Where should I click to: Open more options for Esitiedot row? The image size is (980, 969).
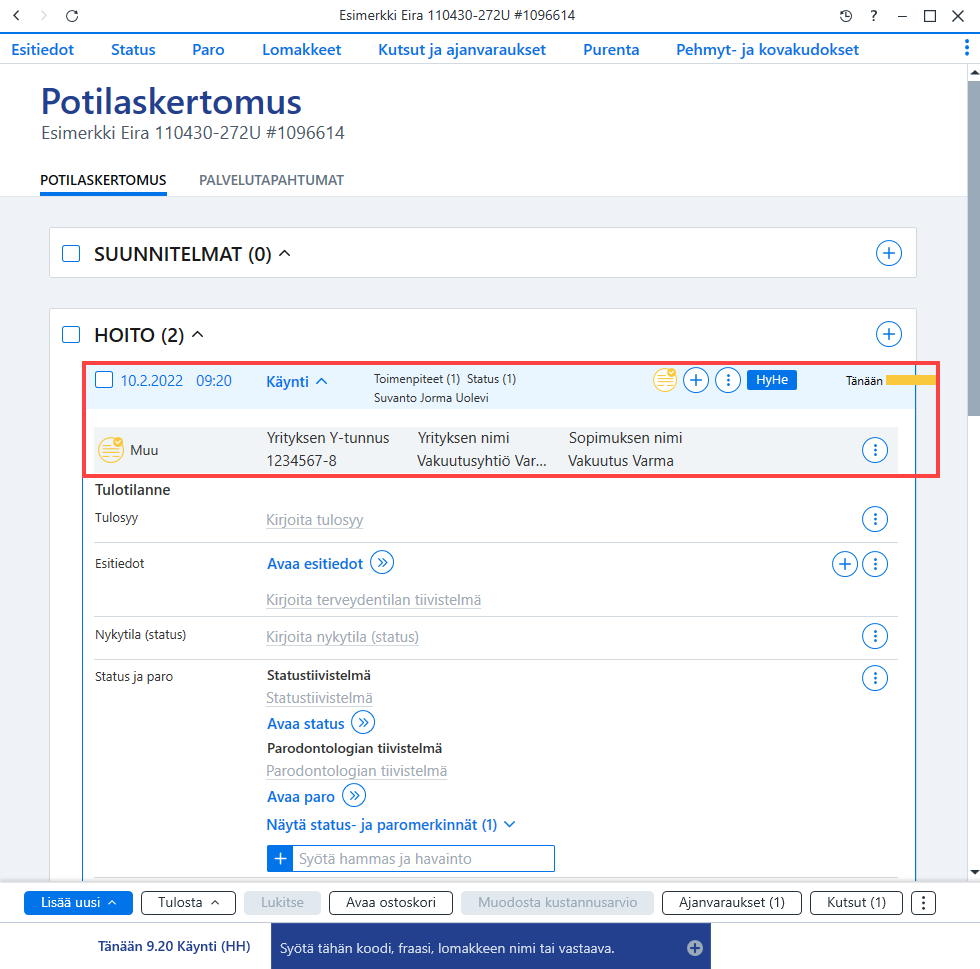[x=874, y=564]
